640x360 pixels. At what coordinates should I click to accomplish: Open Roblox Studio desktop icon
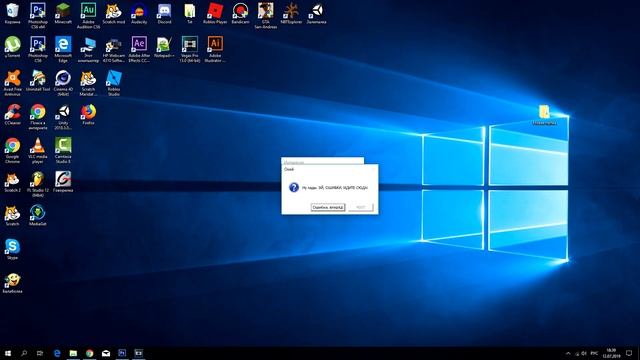[x=113, y=83]
